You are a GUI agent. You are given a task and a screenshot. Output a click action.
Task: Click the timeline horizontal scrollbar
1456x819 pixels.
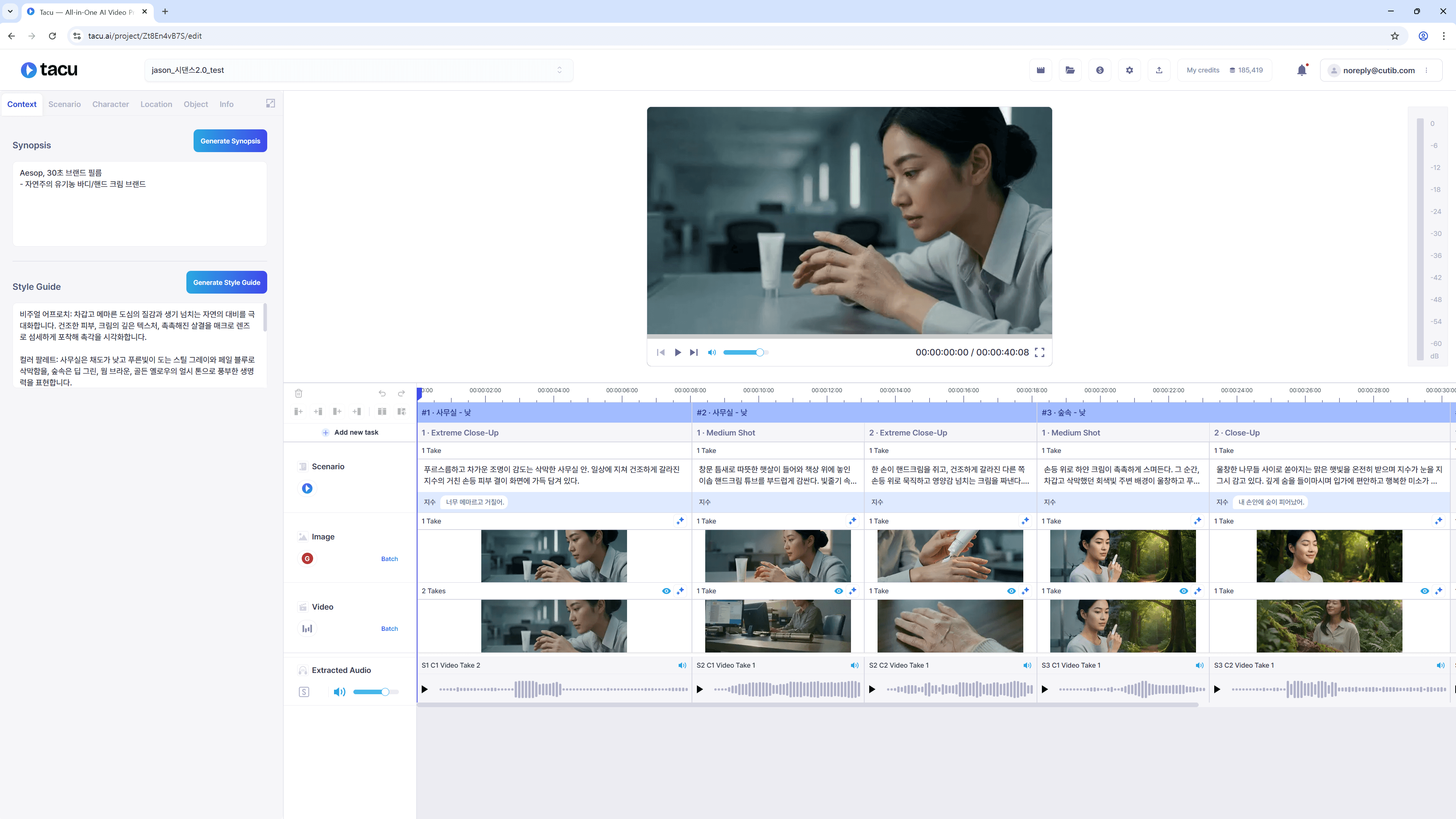(x=808, y=705)
